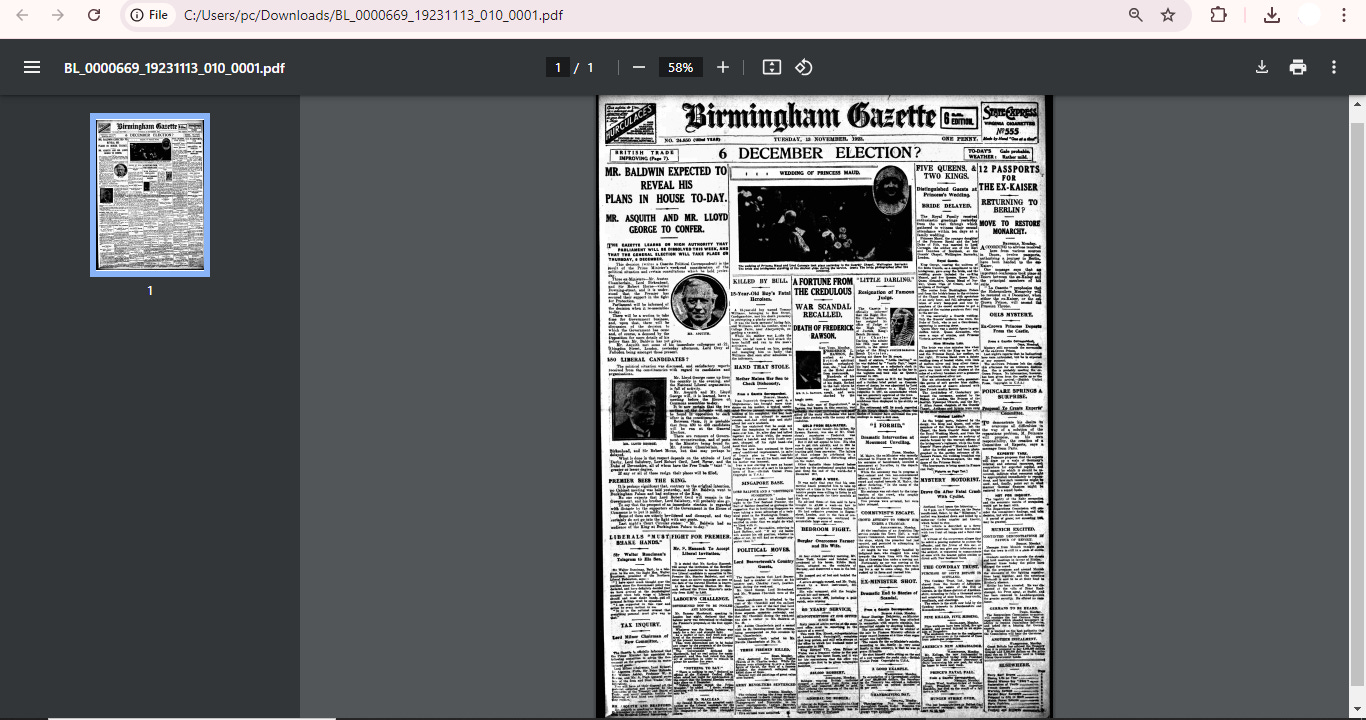
Task: Click the '12 PASSPORTS' headline
Action: pos(1009,170)
